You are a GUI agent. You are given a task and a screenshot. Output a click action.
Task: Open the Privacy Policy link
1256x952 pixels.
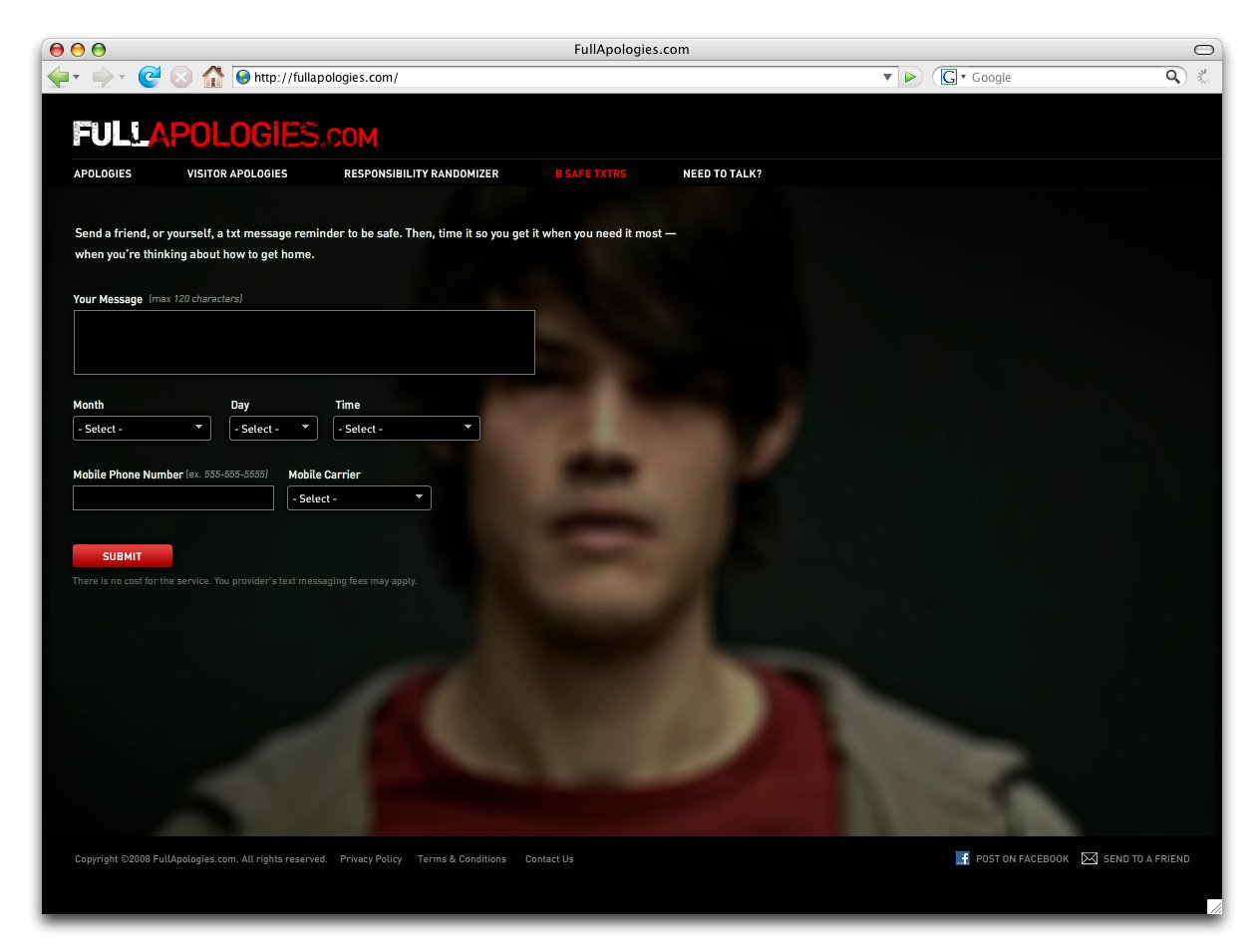pos(371,859)
